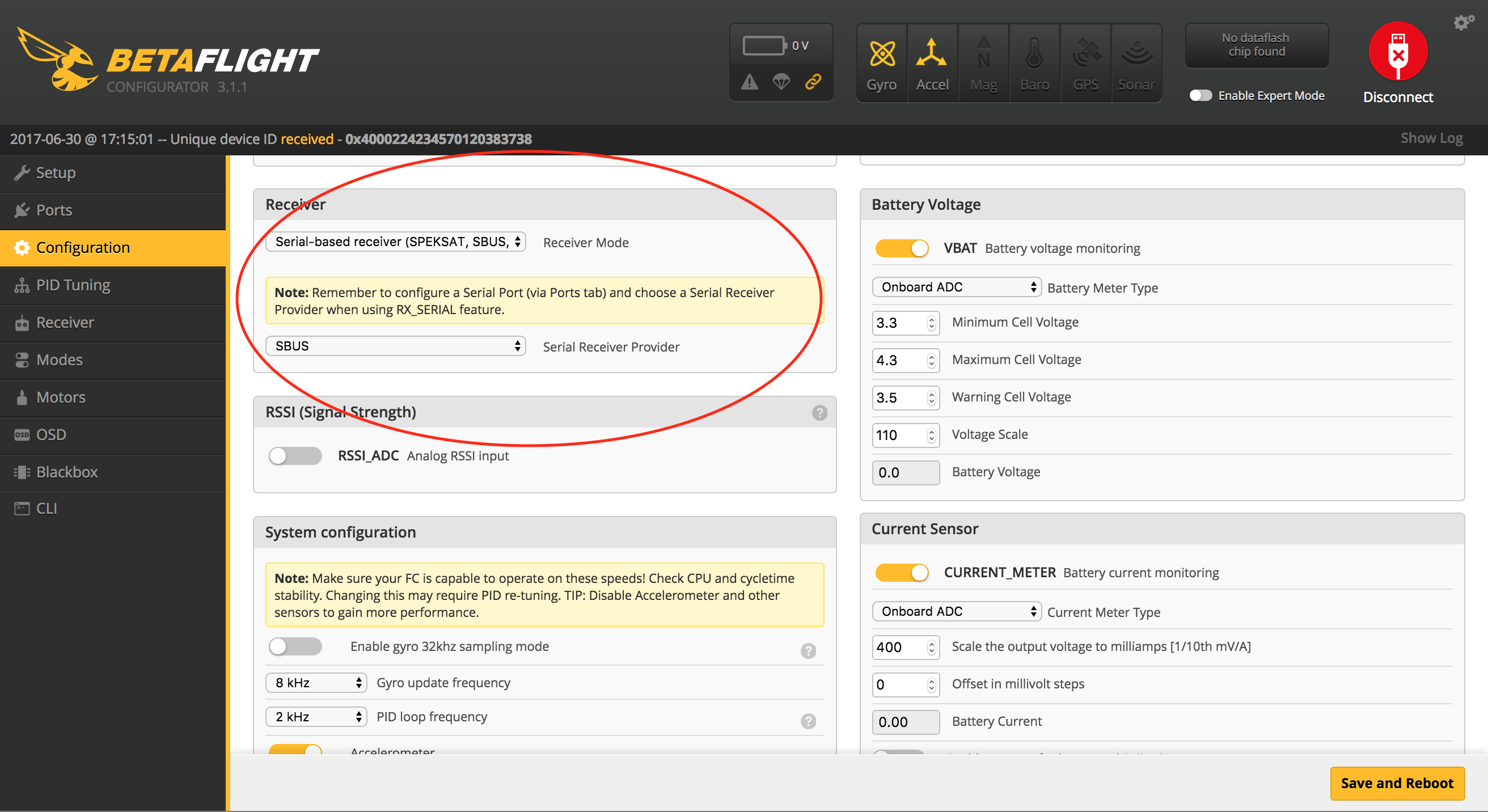Viewport: 1488px width, 812px height.
Task: Adjust the Maximum Cell Voltage stepper
Action: tap(931, 361)
